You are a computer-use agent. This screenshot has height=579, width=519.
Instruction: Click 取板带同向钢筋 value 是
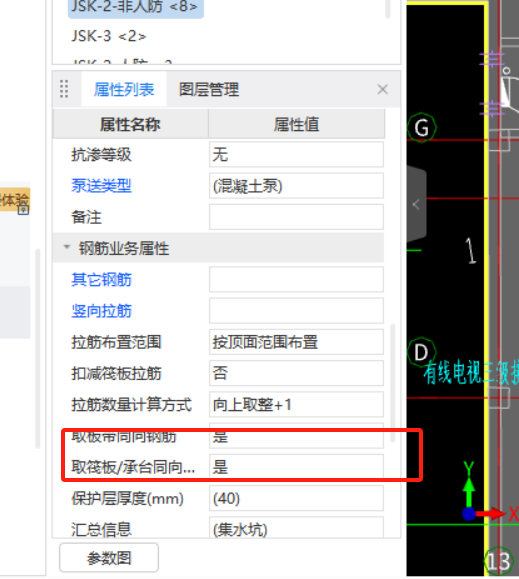coord(296,436)
